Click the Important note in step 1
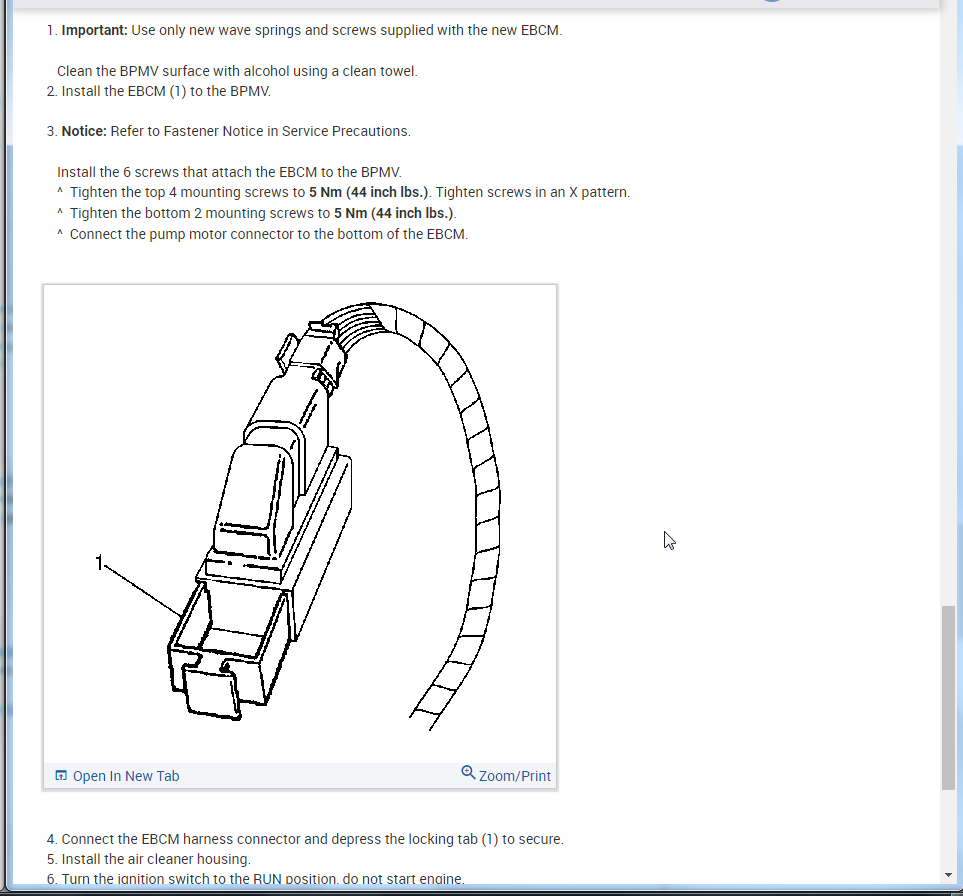 click(x=94, y=30)
